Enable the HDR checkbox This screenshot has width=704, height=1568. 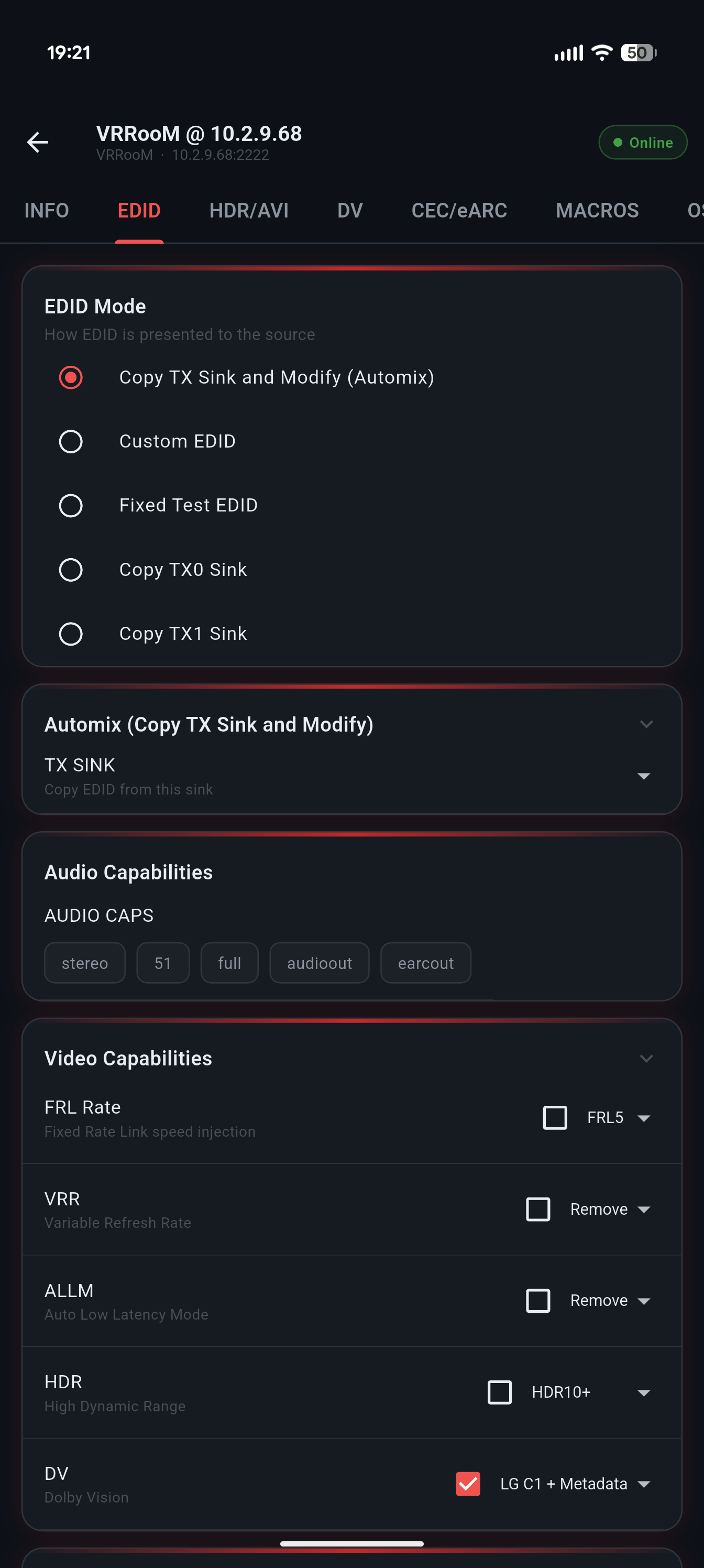500,1392
